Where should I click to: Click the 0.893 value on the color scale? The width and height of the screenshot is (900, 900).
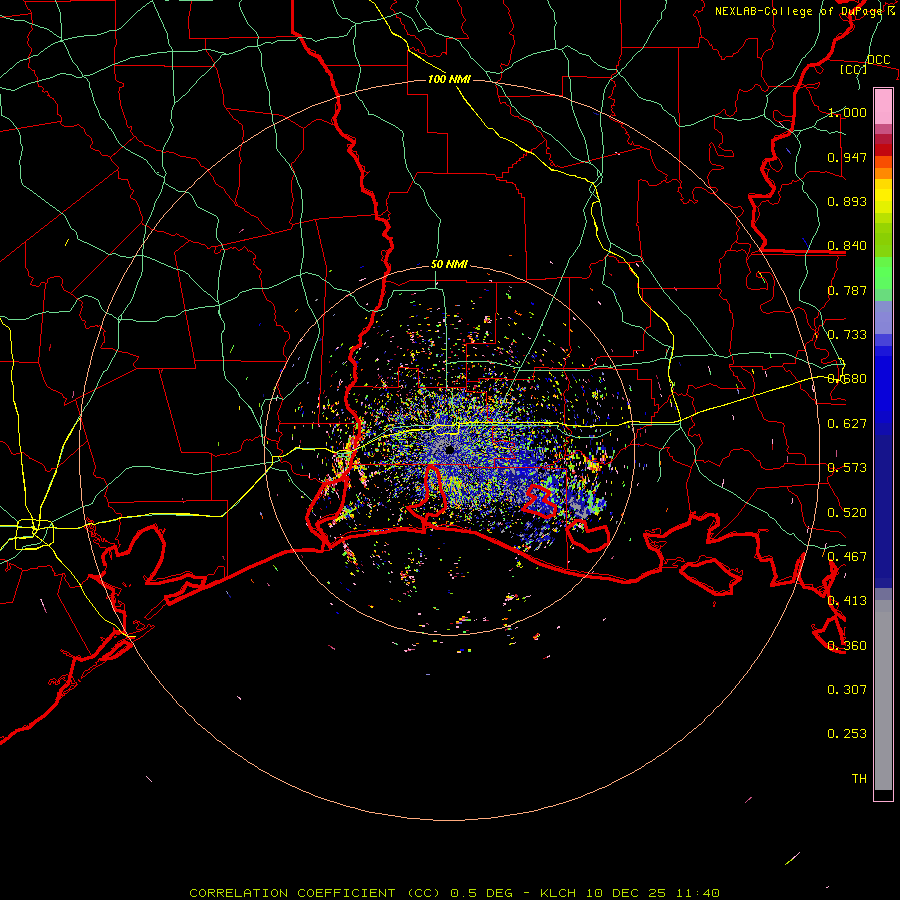(x=847, y=201)
